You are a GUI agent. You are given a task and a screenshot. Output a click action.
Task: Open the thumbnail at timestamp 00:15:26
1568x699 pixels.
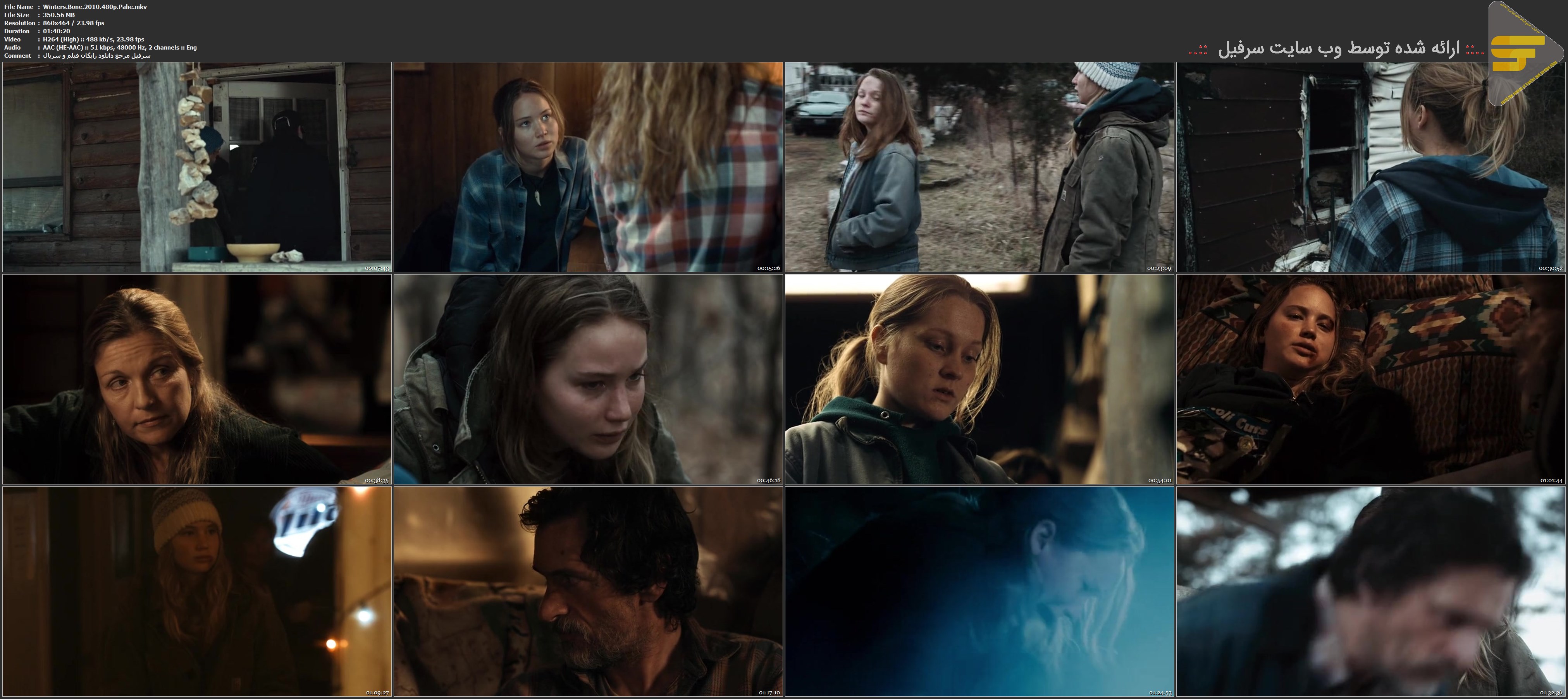(x=588, y=167)
